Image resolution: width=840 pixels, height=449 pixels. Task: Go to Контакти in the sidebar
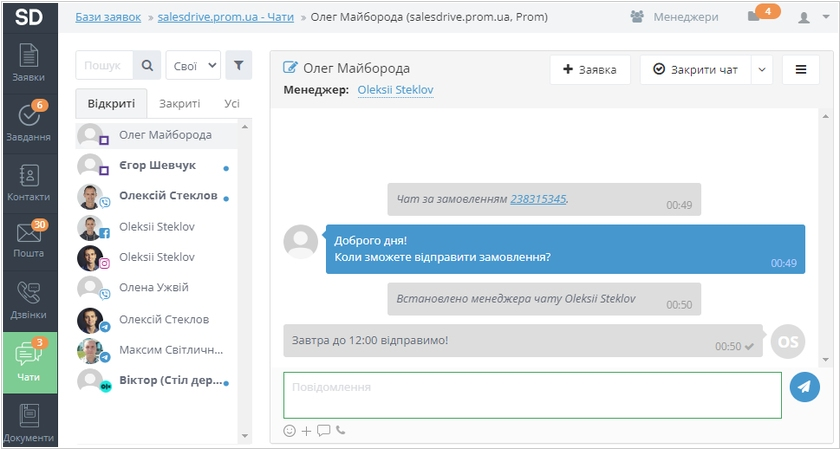[x=28, y=182]
